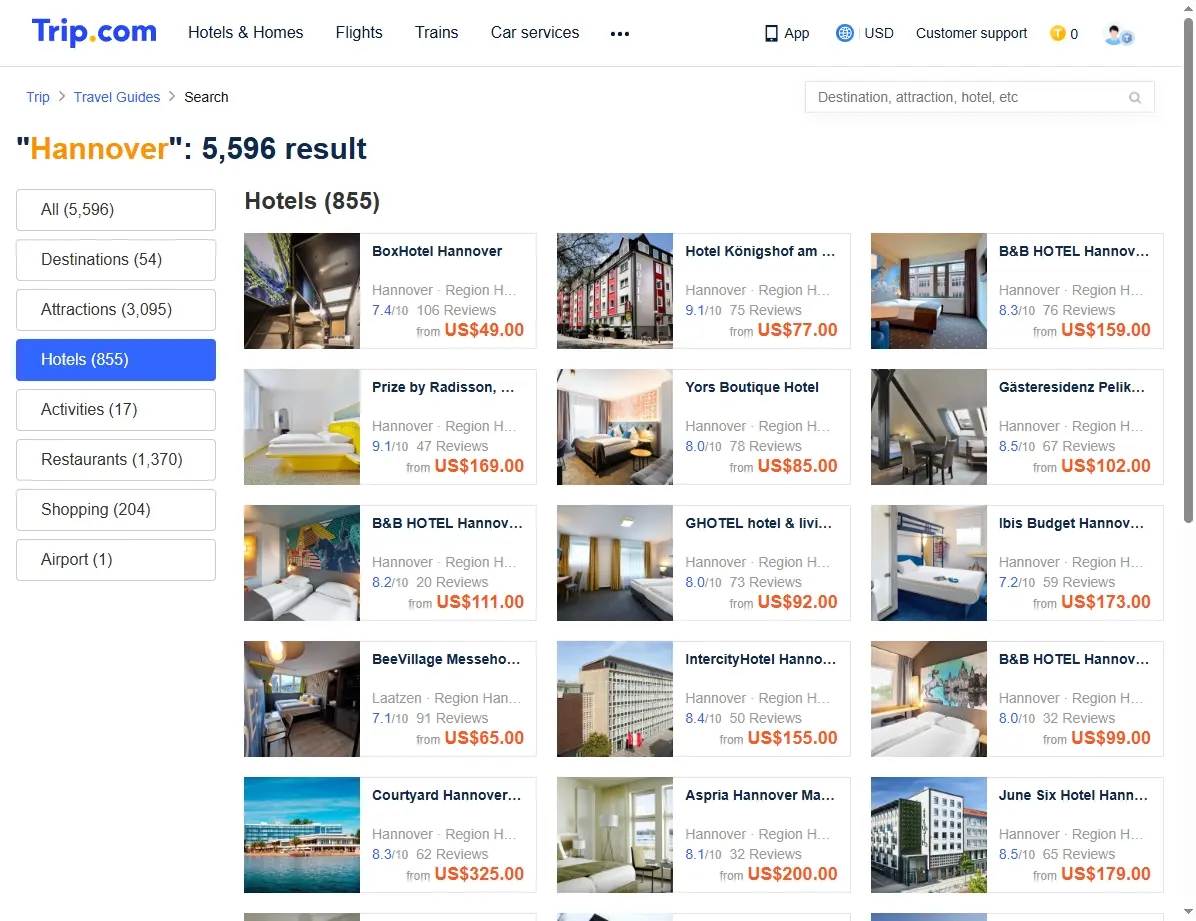Image resolution: width=1196 pixels, height=921 pixels.
Task: Open Gästeresidenz Pelik photo
Action: [x=928, y=427]
